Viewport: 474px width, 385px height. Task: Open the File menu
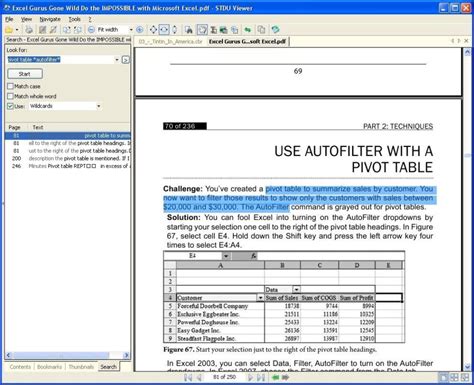tap(9, 19)
